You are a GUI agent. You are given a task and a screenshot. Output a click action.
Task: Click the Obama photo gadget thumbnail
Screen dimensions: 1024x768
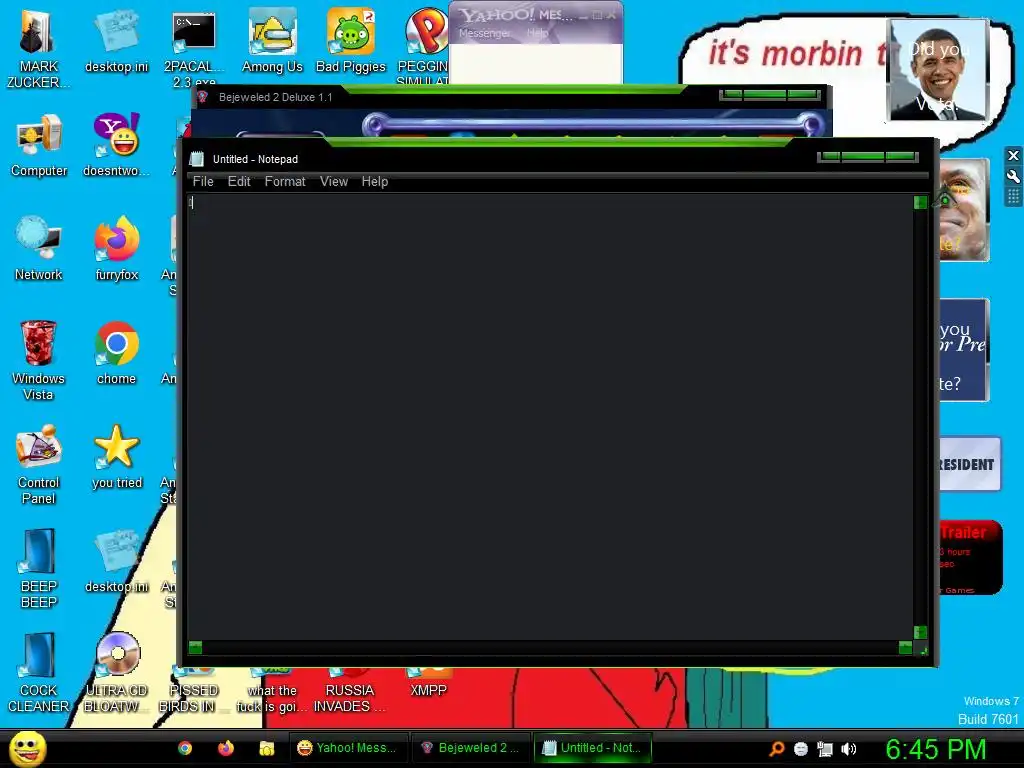tap(938, 70)
